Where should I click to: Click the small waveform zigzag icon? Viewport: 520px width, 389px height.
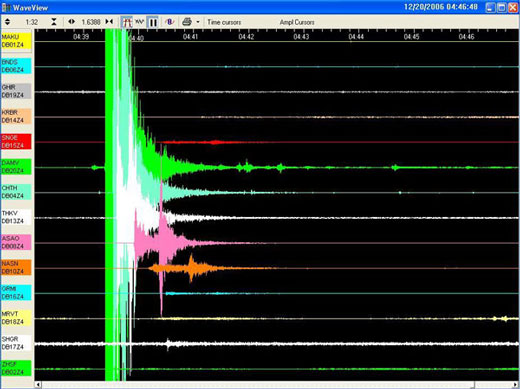[x=139, y=22]
